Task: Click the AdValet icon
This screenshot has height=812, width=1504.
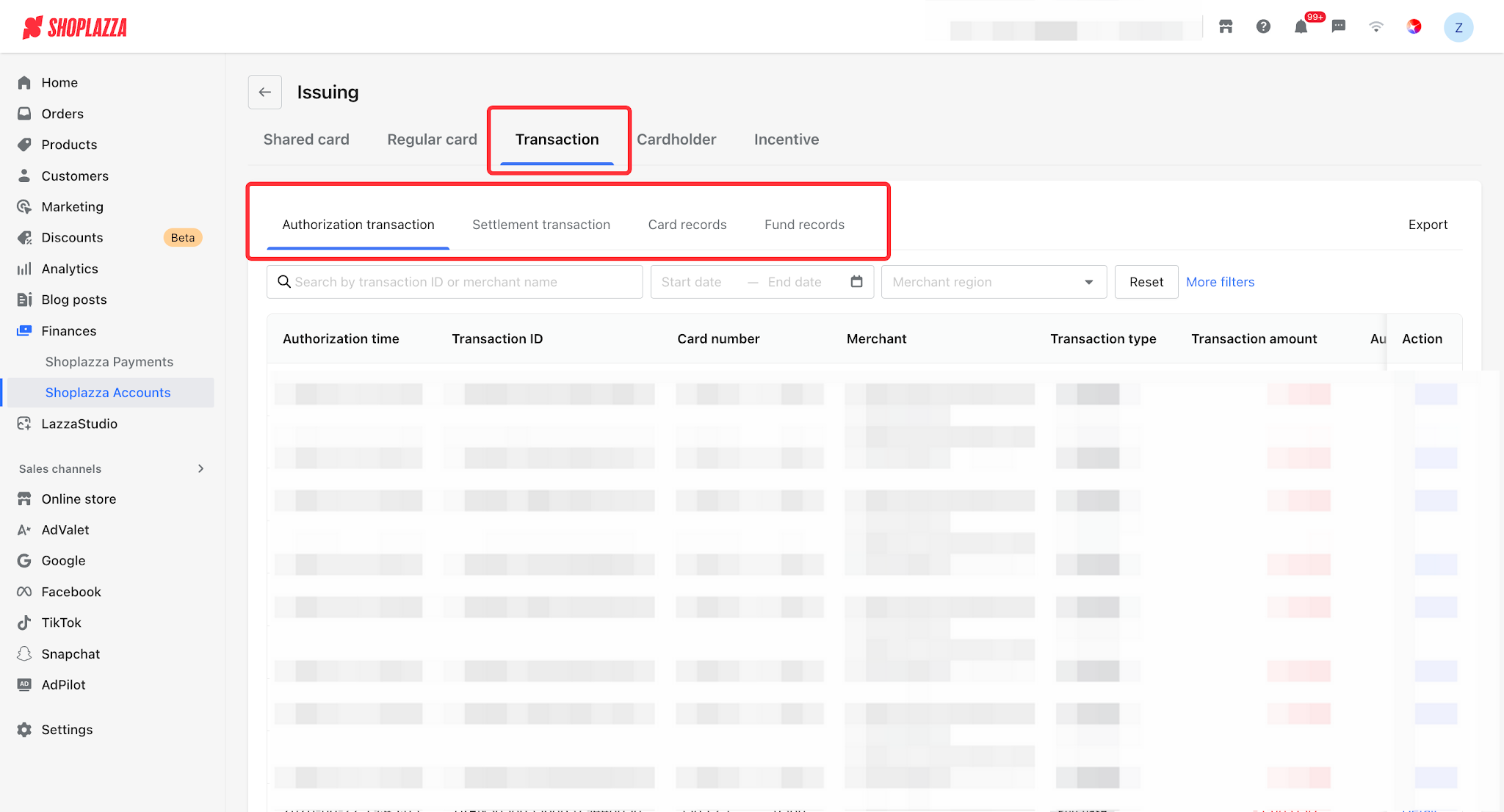Action: pyautogui.click(x=24, y=530)
